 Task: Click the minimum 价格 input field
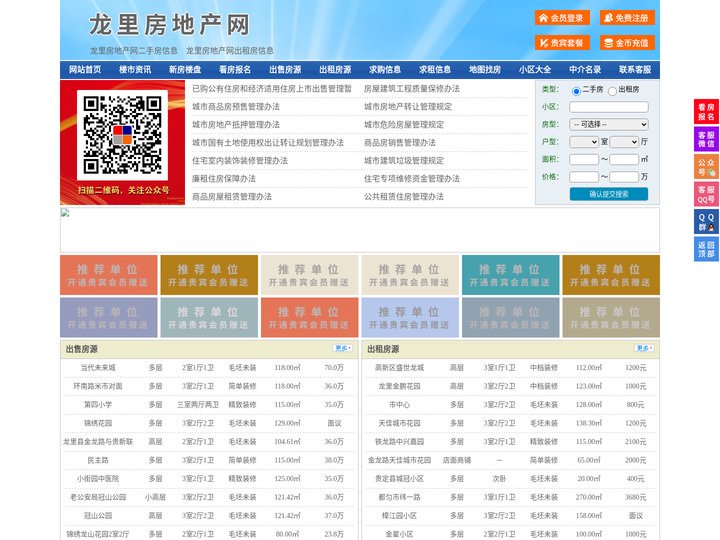pos(584,177)
